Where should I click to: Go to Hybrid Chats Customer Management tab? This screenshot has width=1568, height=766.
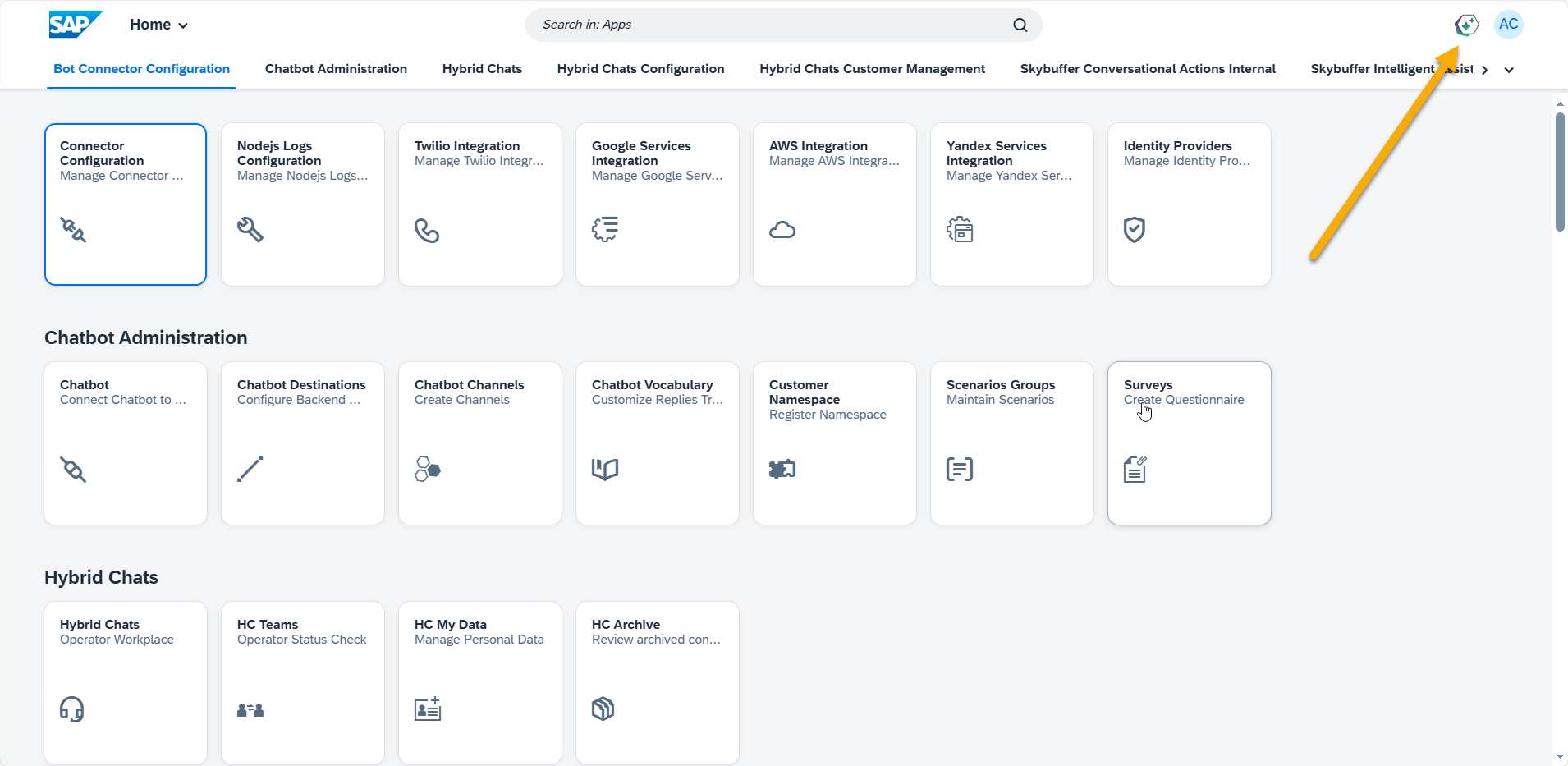(x=872, y=69)
